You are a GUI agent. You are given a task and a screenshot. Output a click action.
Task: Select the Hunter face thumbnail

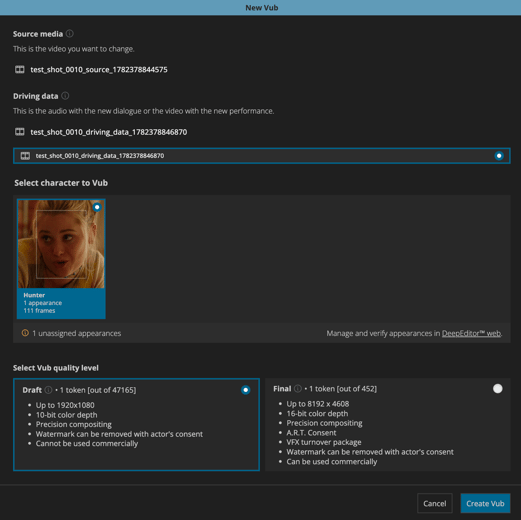[x=61, y=244]
